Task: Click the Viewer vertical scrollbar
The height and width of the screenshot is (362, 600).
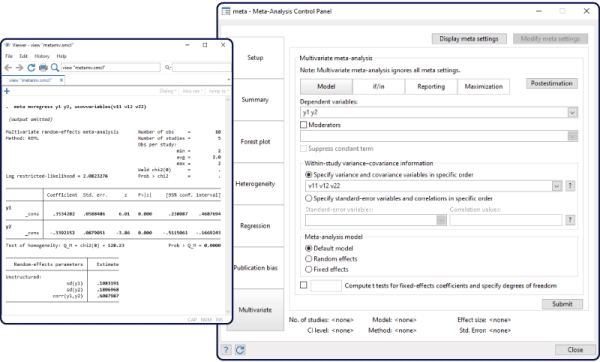Action: click(228, 205)
